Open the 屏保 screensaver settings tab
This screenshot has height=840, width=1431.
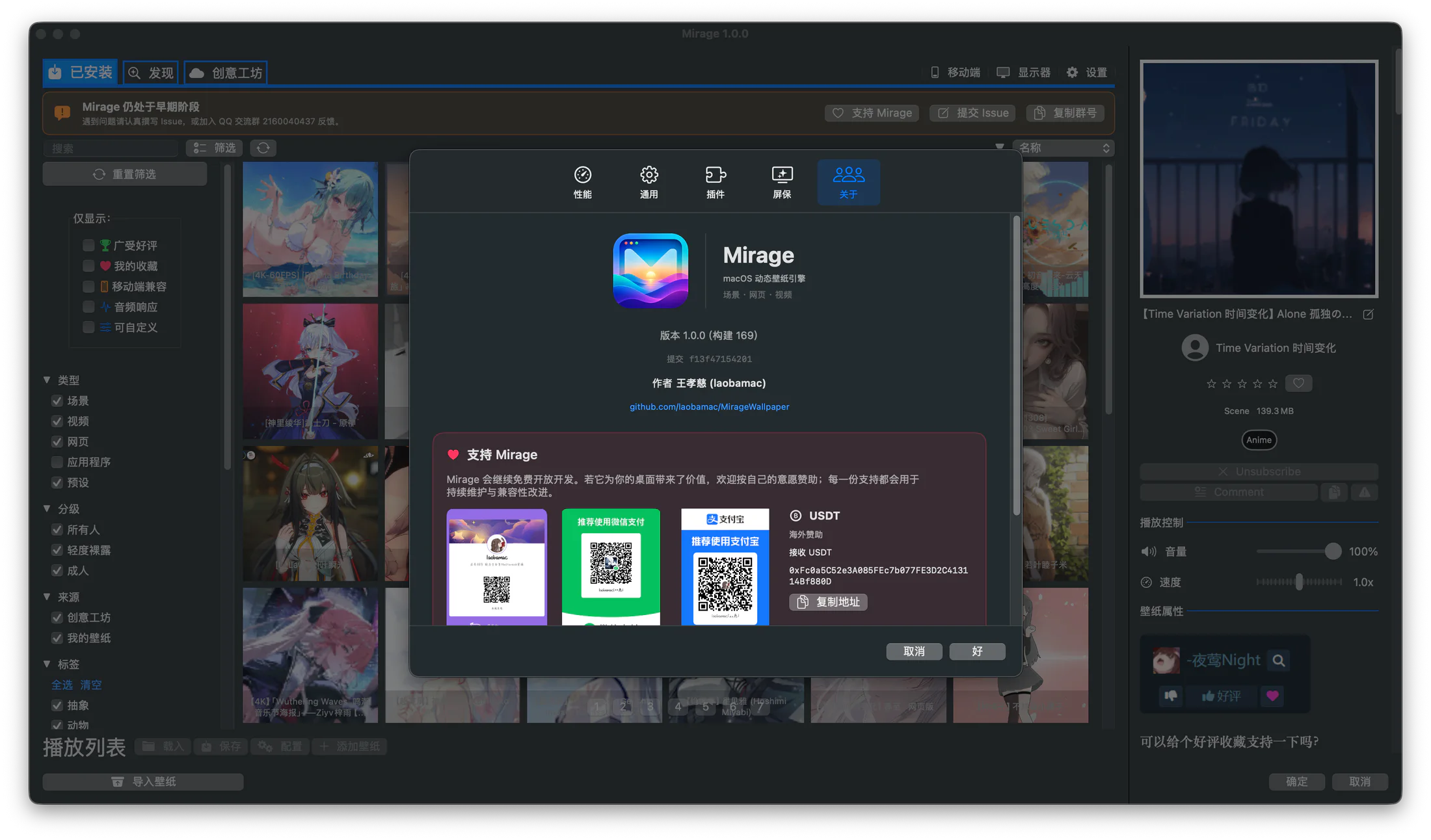[782, 183]
